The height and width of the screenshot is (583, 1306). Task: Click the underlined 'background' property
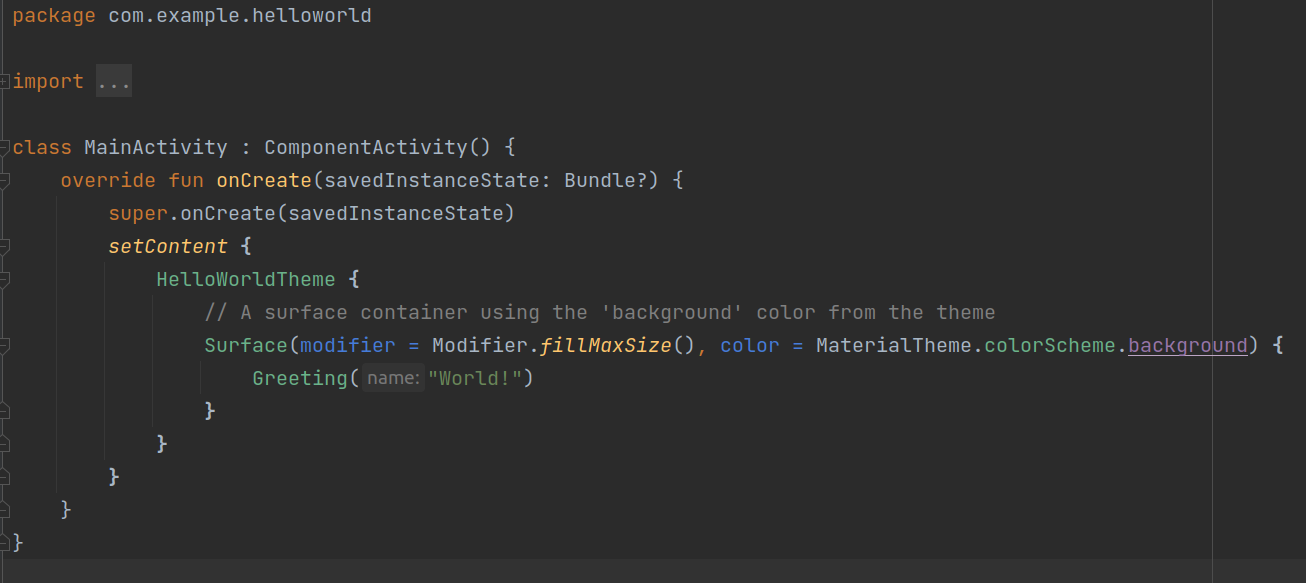point(1188,346)
